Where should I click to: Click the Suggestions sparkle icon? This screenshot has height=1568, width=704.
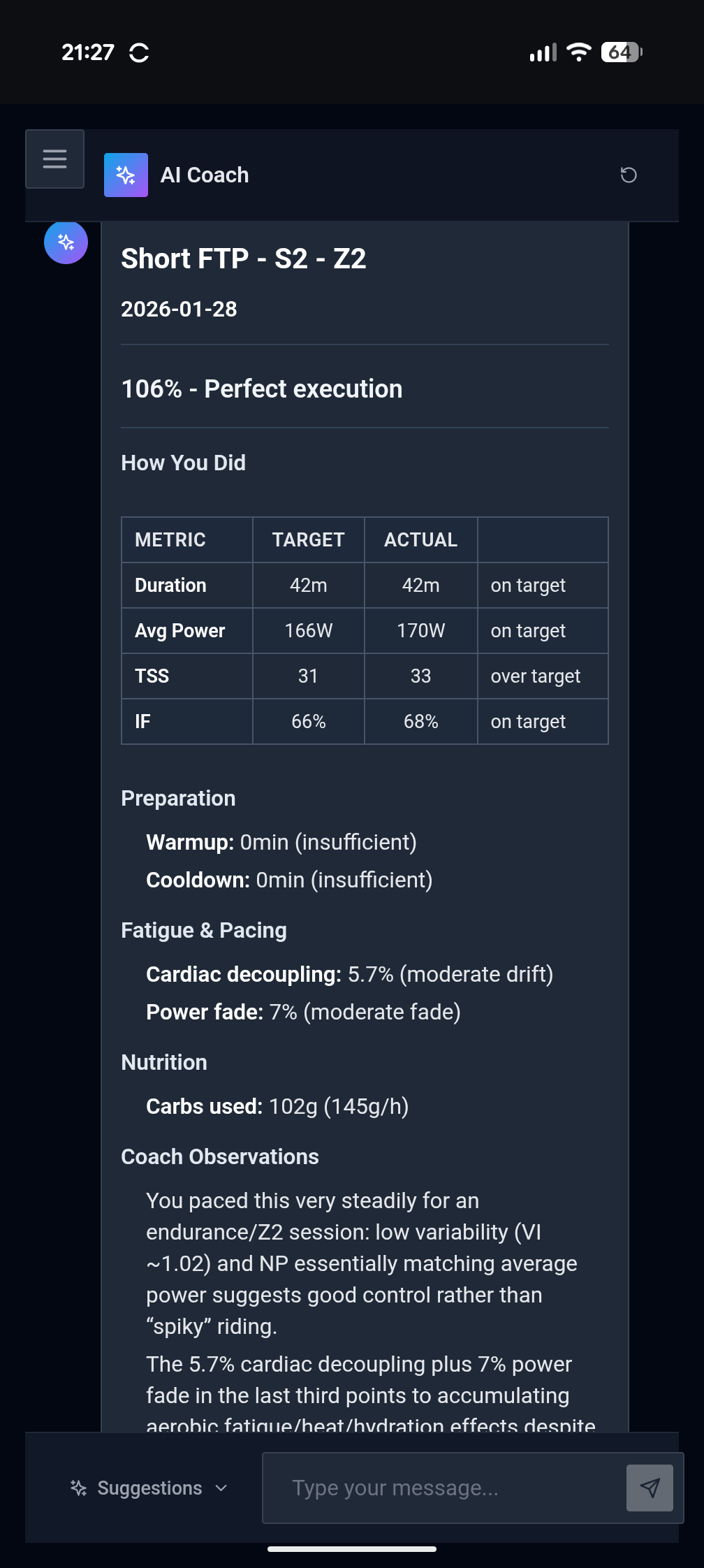(78, 1488)
